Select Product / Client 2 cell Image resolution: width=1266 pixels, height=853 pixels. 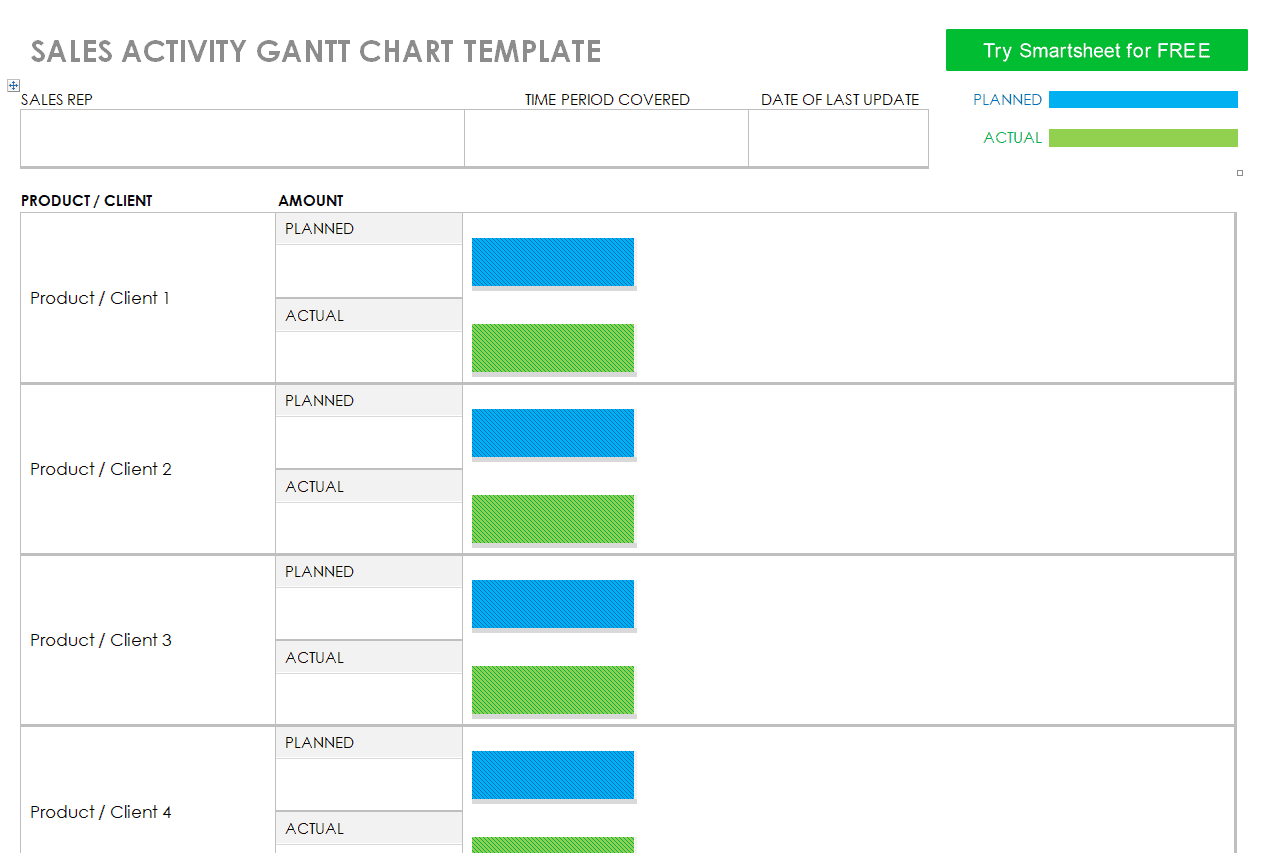[148, 469]
